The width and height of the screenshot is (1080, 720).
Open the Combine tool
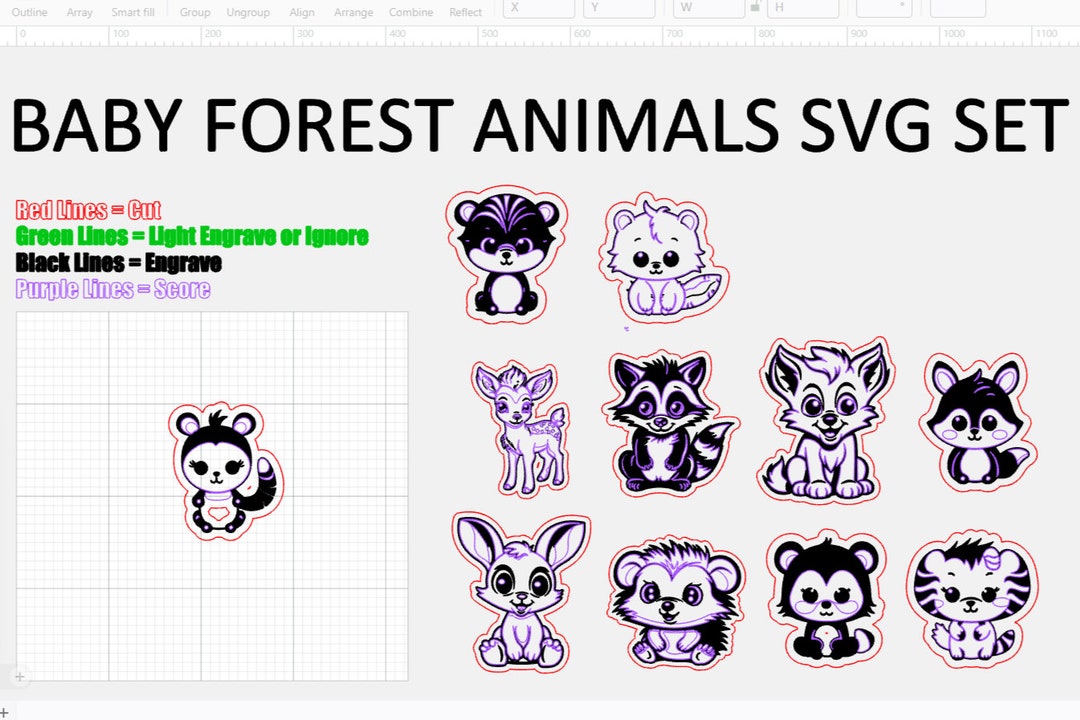(x=410, y=12)
